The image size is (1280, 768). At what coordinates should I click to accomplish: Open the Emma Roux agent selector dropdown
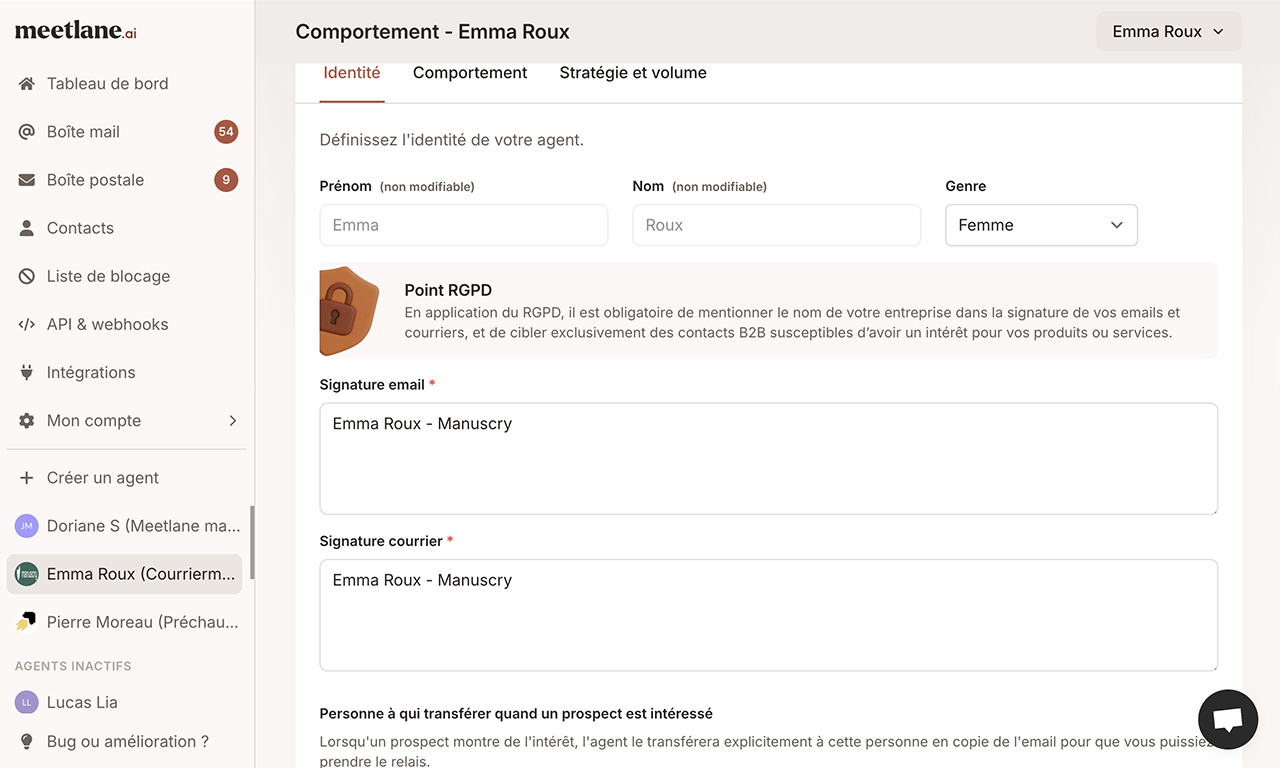[x=1168, y=31]
